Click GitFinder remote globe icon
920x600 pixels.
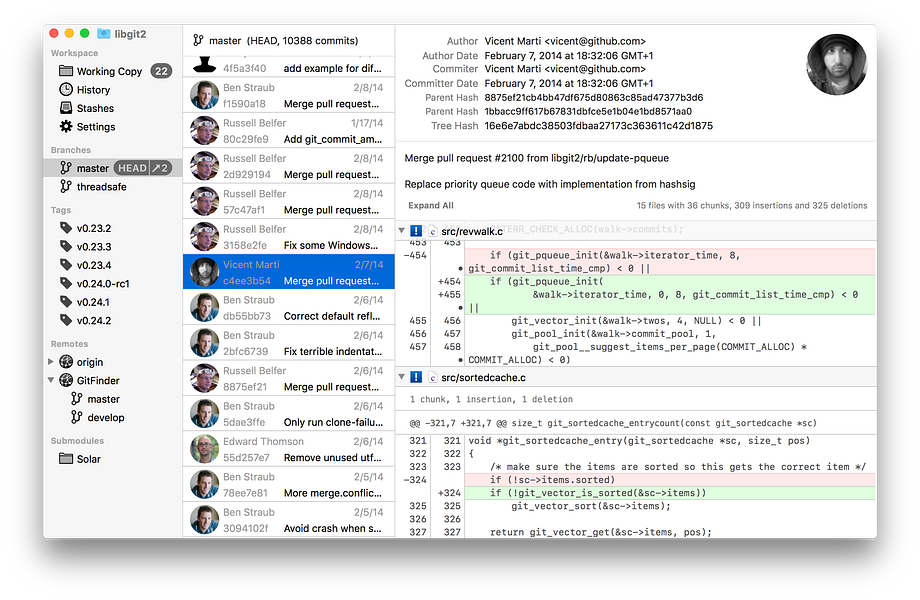[66, 380]
